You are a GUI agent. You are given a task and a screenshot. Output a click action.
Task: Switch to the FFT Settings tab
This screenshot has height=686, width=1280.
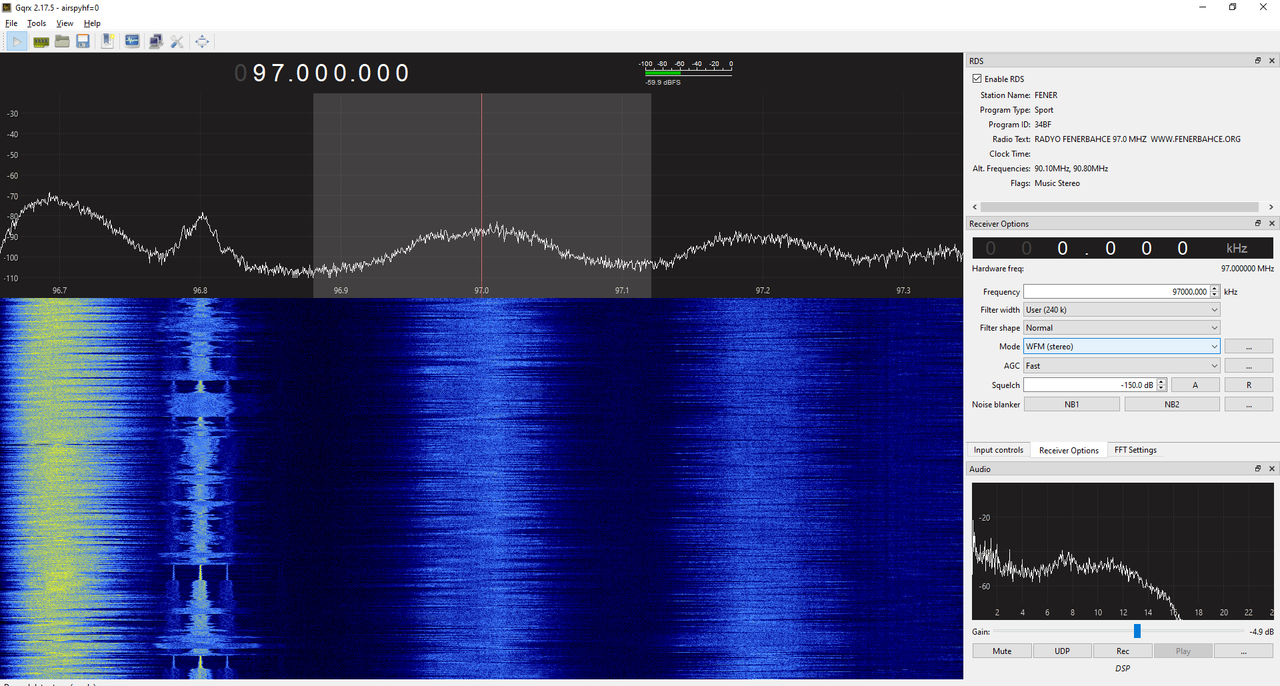click(x=1135, y=450)
